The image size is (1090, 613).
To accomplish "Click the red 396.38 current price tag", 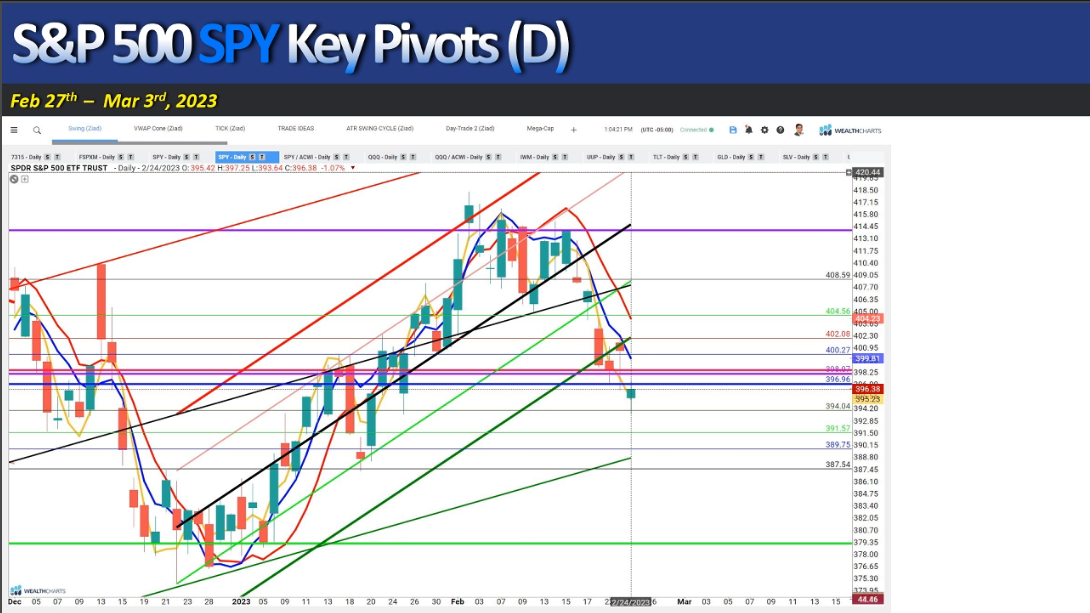I will point(868,389).
